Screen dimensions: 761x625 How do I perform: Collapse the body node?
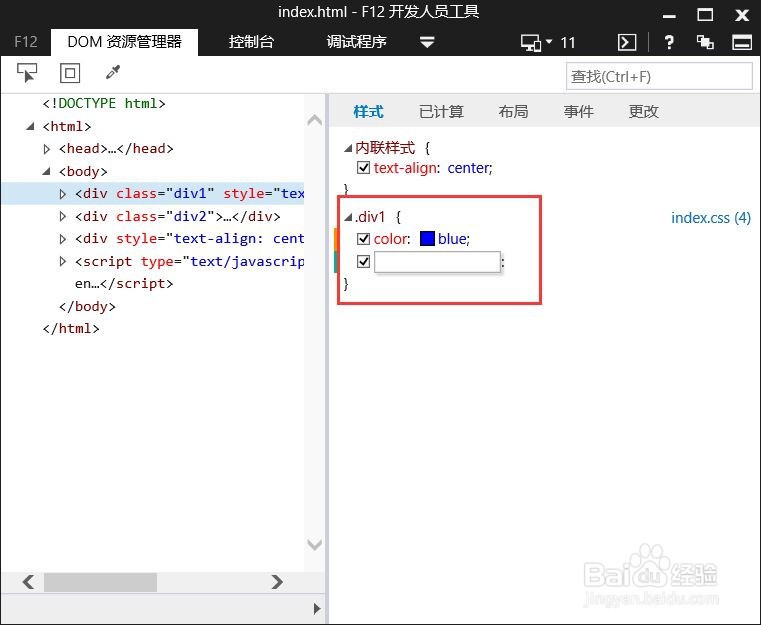coord(46,171)
